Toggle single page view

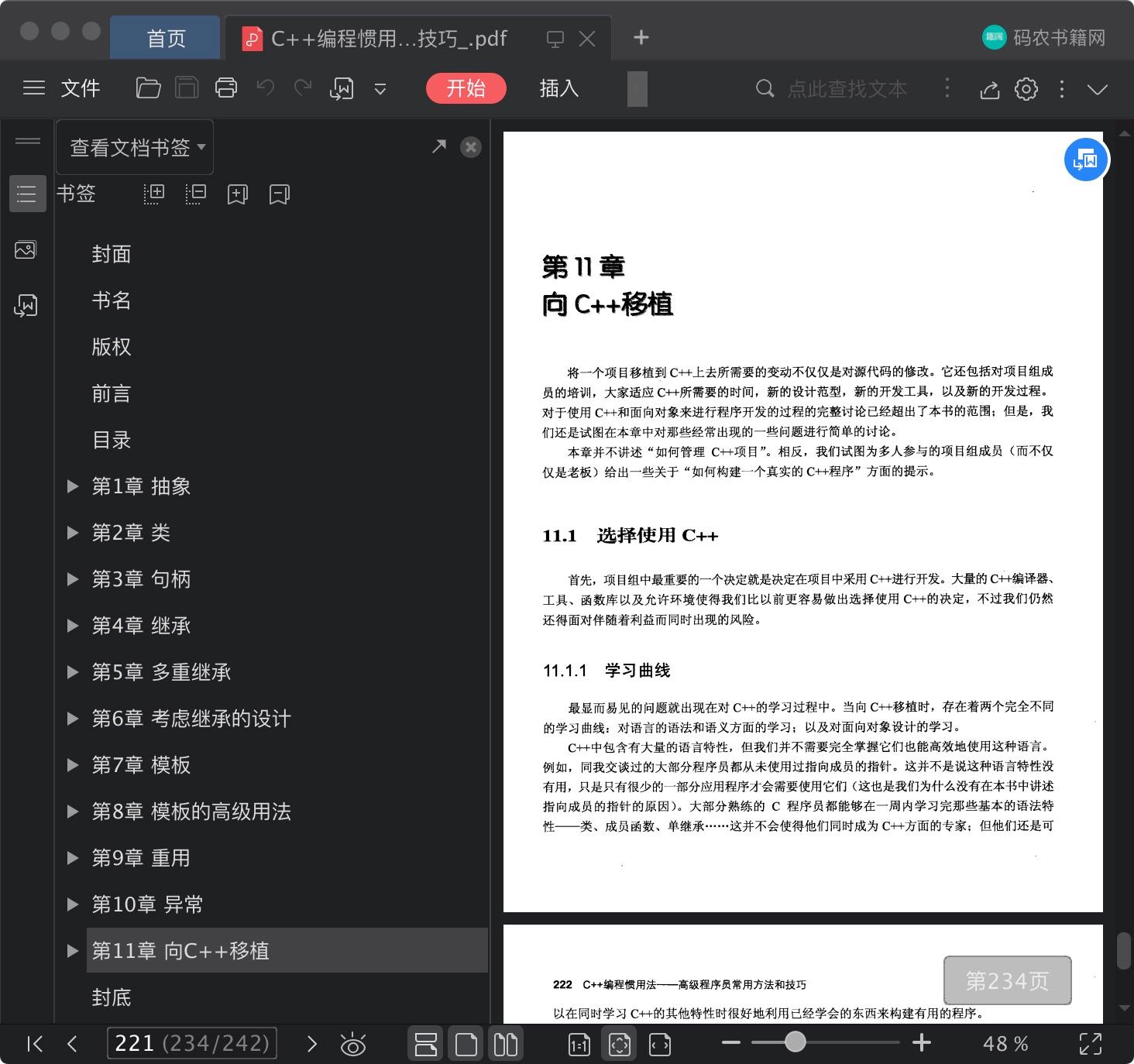466,1044
